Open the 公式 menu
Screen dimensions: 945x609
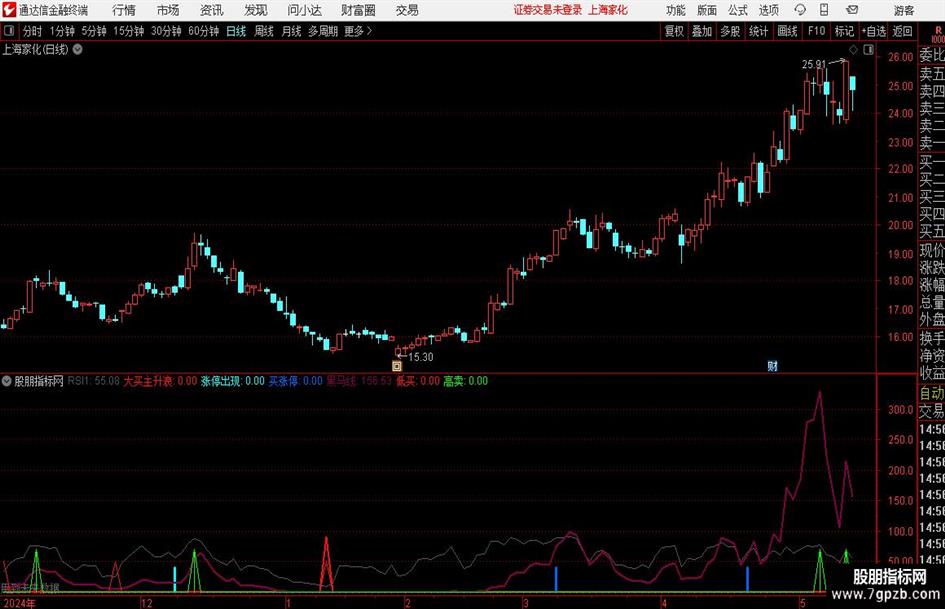[x=738, y=10]
